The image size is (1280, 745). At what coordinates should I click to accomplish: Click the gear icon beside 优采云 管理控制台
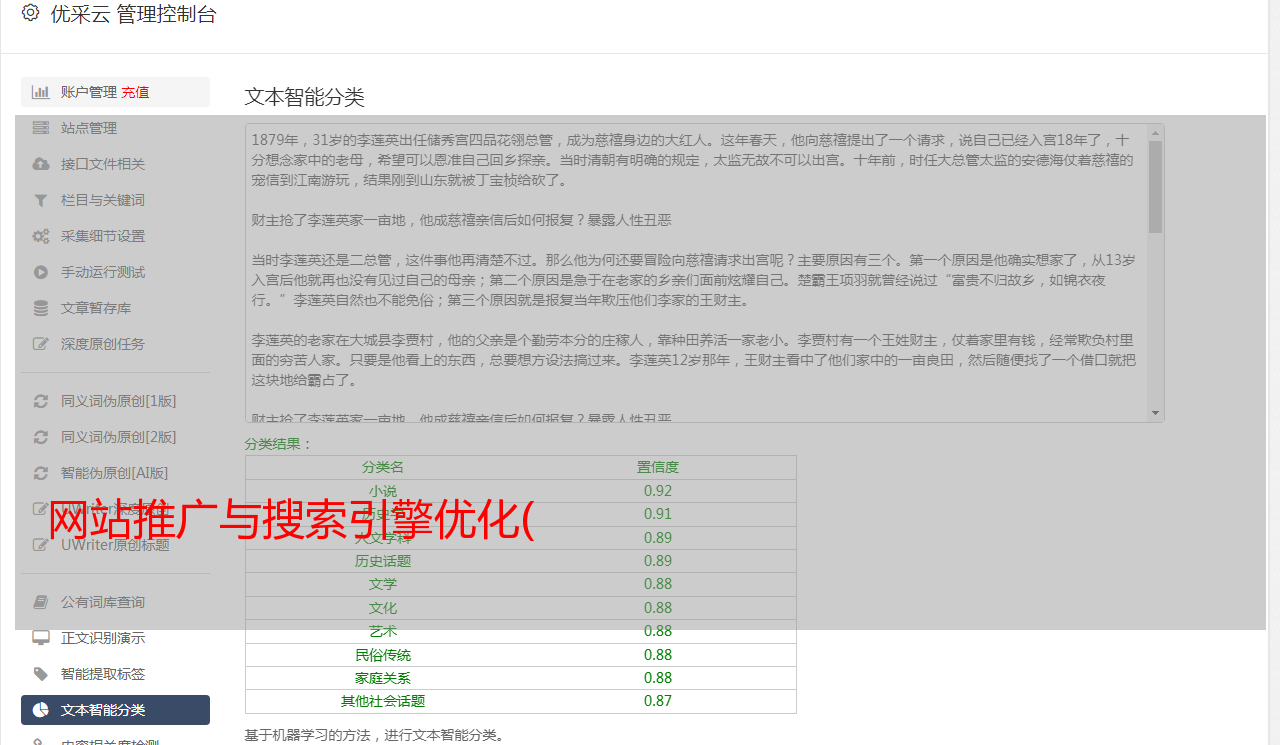(30, 14)
